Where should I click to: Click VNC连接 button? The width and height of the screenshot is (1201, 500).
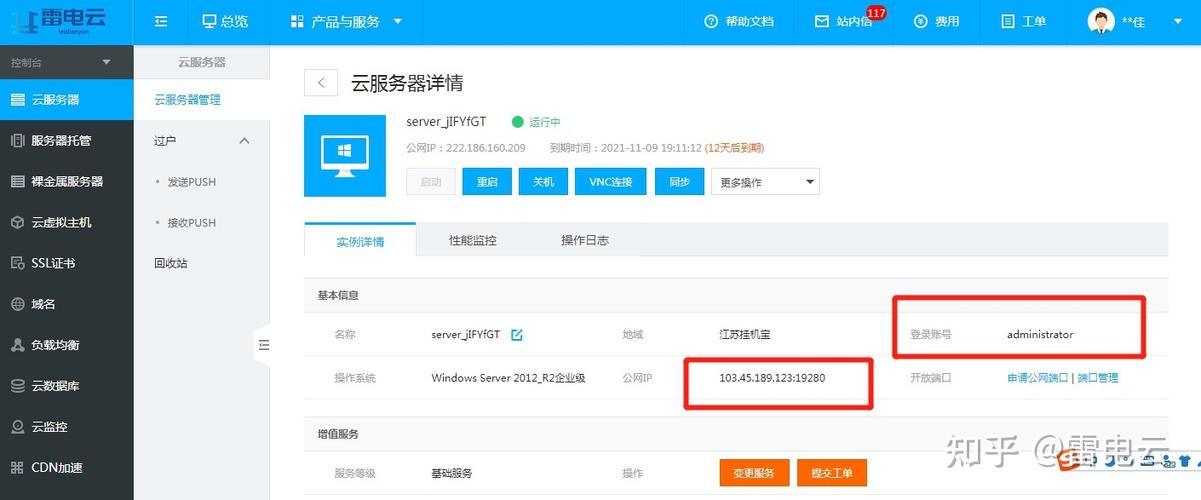(x=611, y=182)
